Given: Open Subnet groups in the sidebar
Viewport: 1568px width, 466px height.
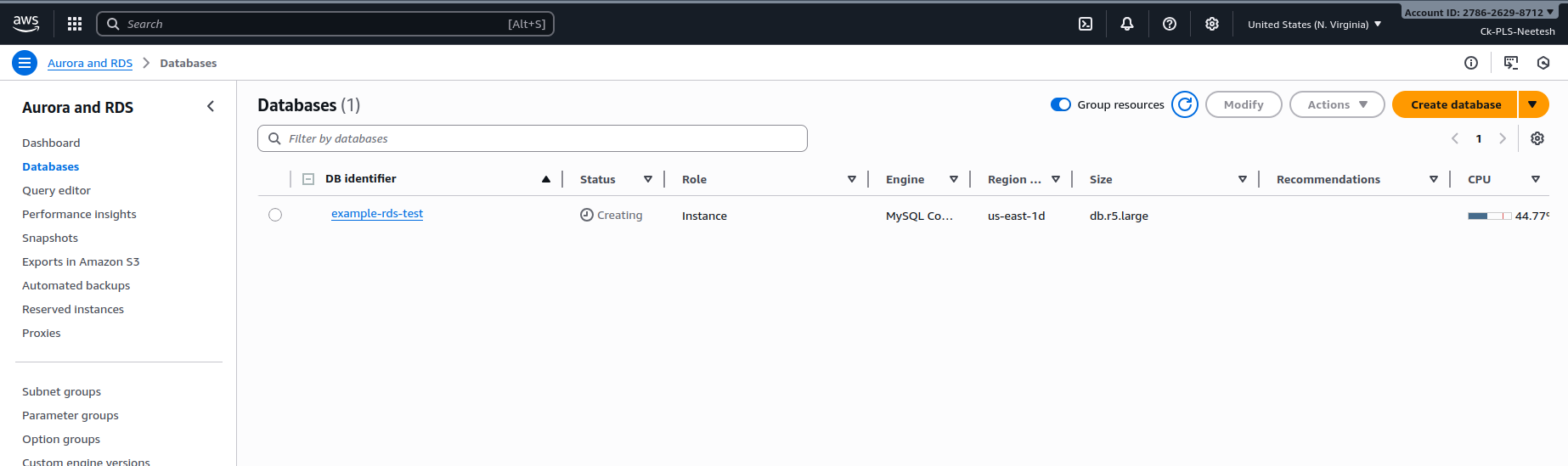Looking at the screenshot, I should pos(61,391).
